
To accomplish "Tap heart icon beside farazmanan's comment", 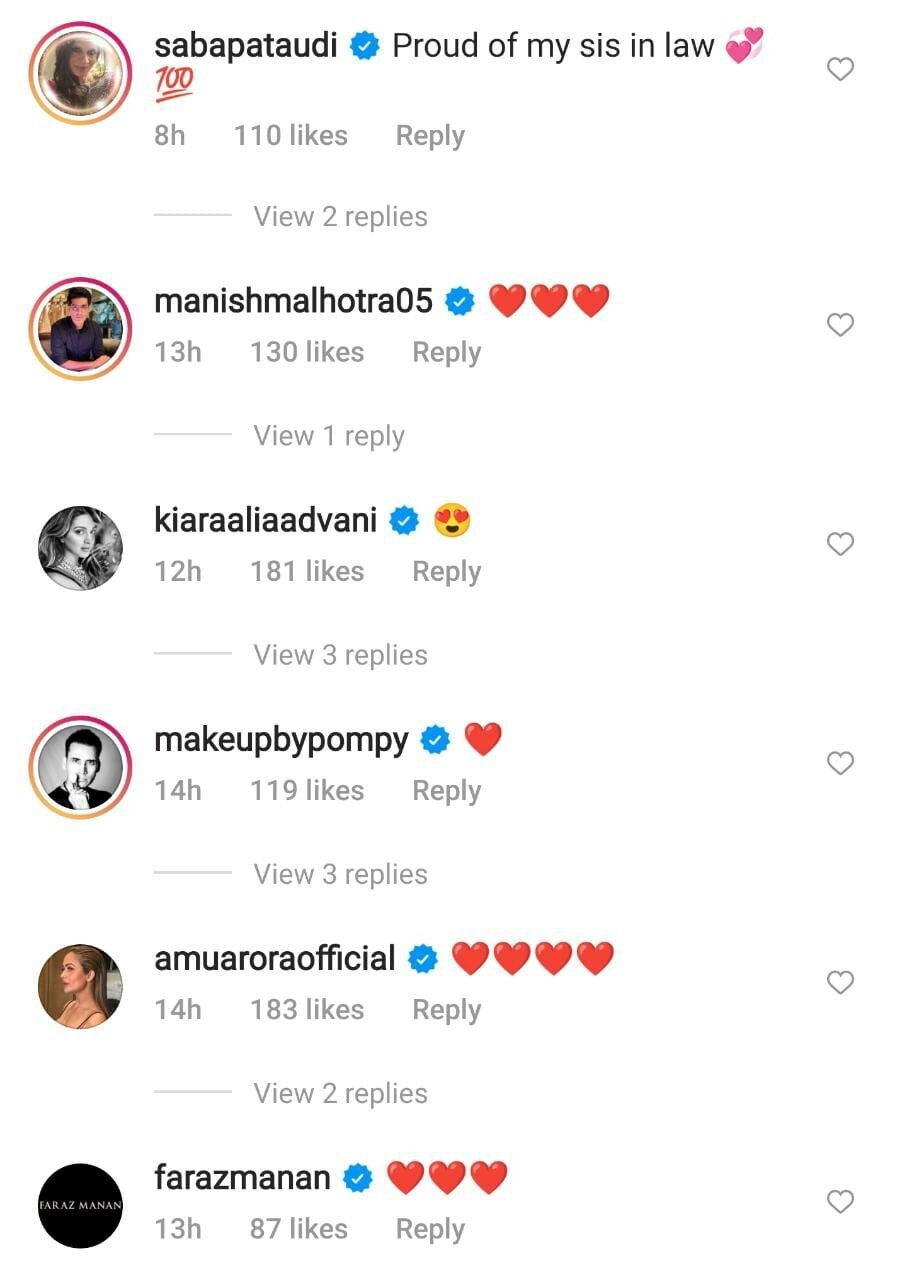I will coord(841,1202).
